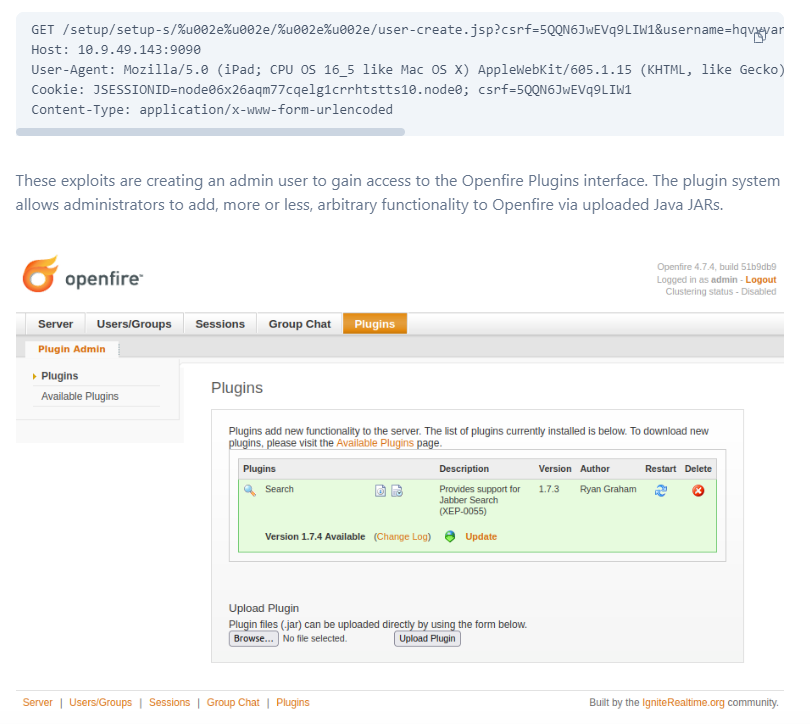This screenshot has height=724, width=810.
Task: Select Available Plugins in the sidebar
Action: coord(80,397)
